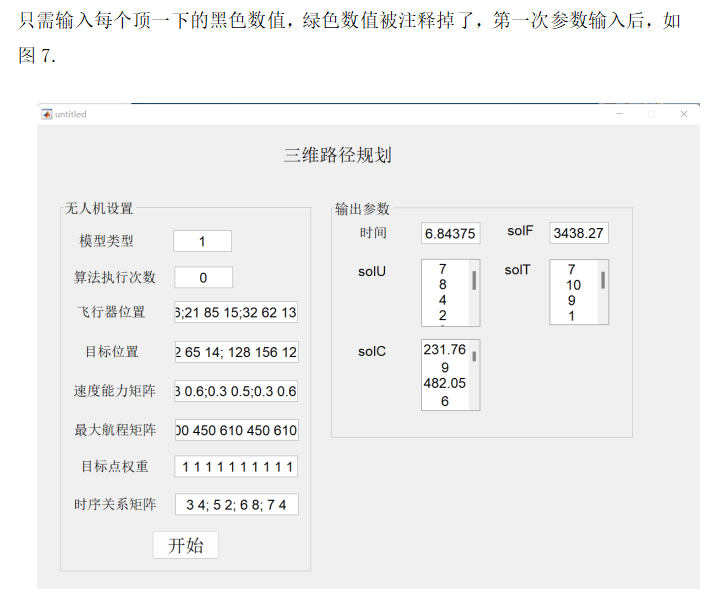Screen dimensions: 717x604
Task: Click the 目标点权重 label
Action: click(x=115, y=466)
